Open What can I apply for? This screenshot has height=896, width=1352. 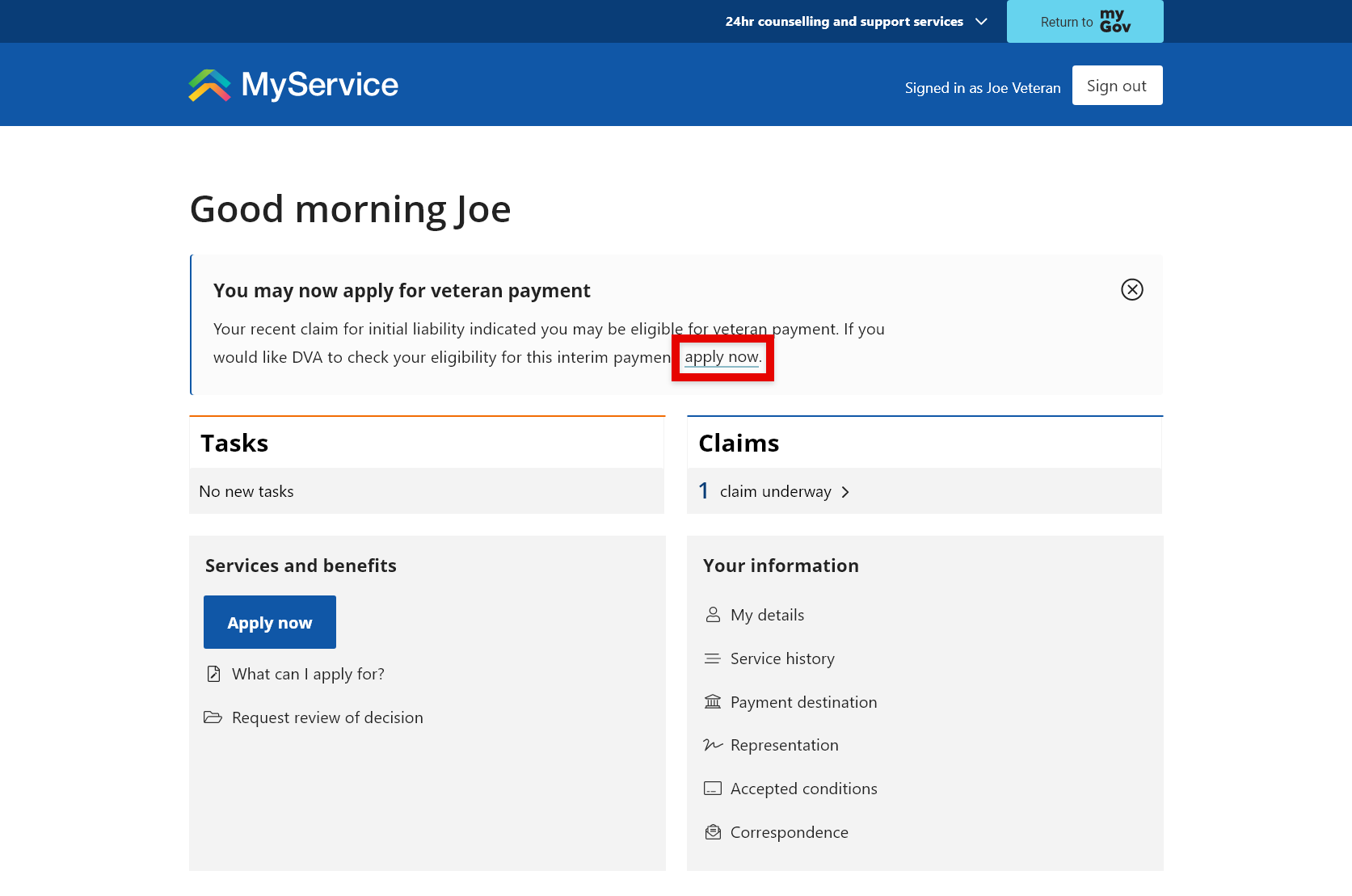[308, 674]
